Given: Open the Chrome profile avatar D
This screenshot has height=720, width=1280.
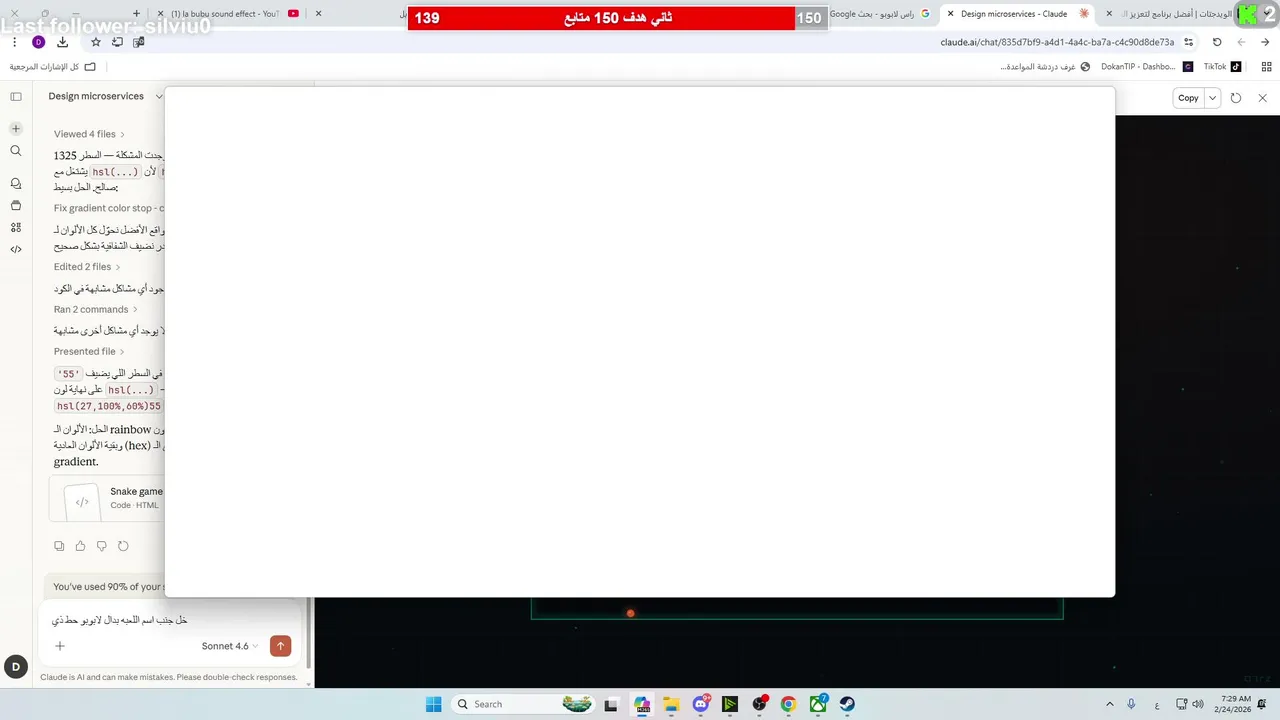Looking at the screenshot, I should pyautogui.click(x=38, y=42).
